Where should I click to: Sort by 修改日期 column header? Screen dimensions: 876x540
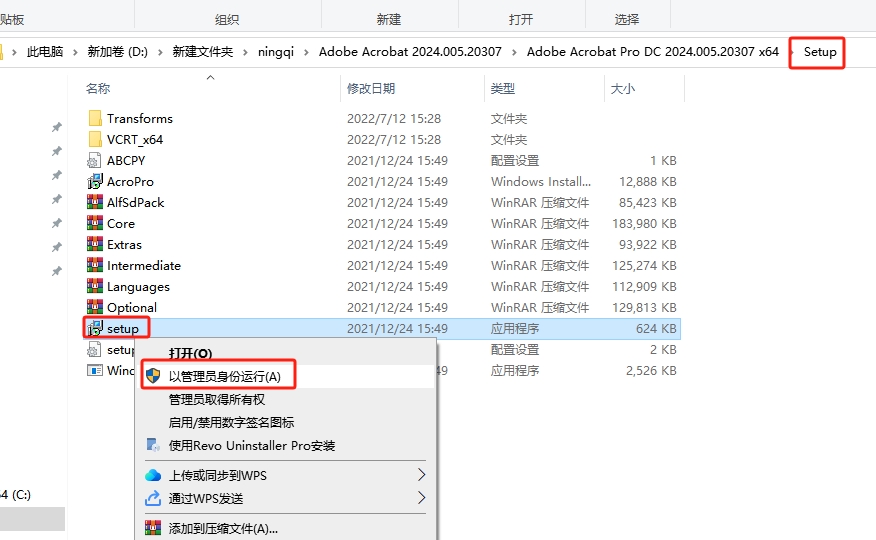(x=371, y=88)
